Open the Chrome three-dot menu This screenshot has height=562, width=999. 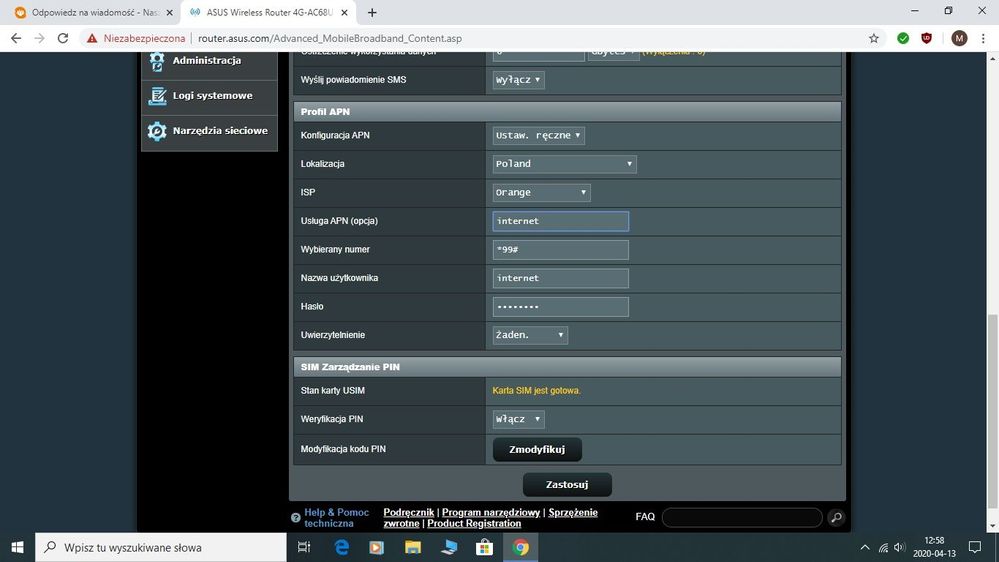(984, 38)
